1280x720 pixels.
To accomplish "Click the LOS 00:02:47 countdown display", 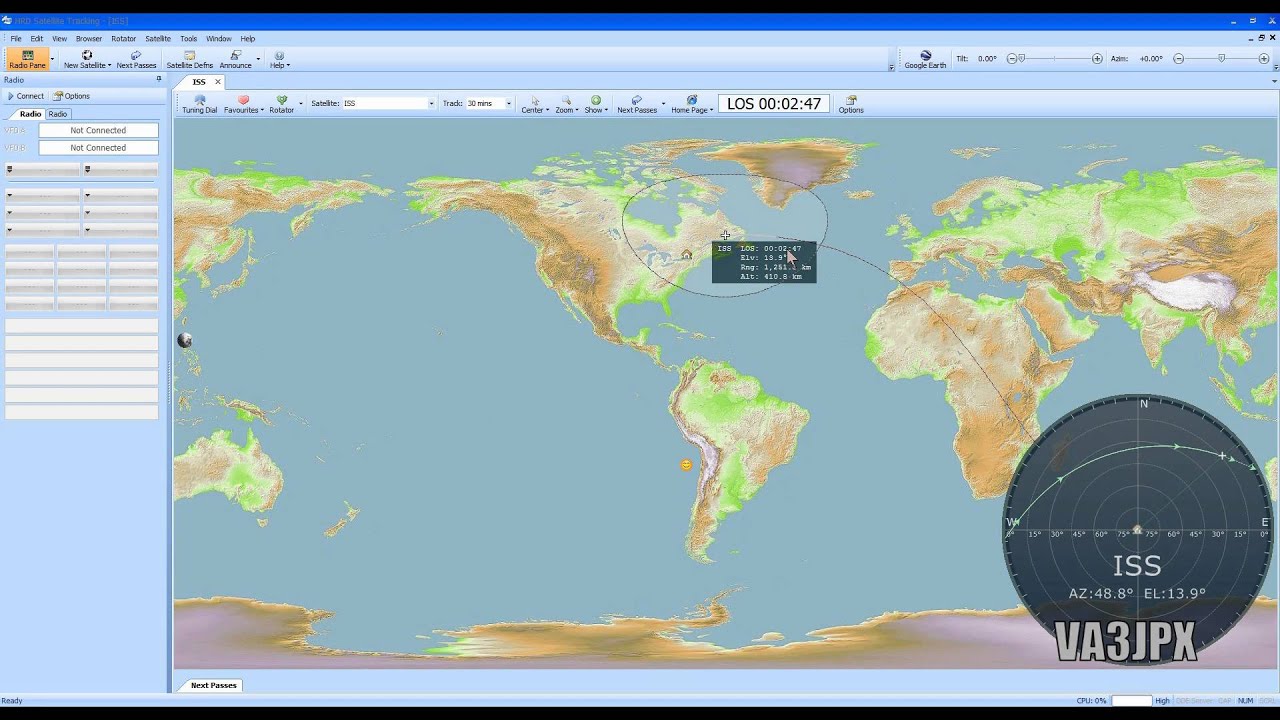I will tap(774, 103).
